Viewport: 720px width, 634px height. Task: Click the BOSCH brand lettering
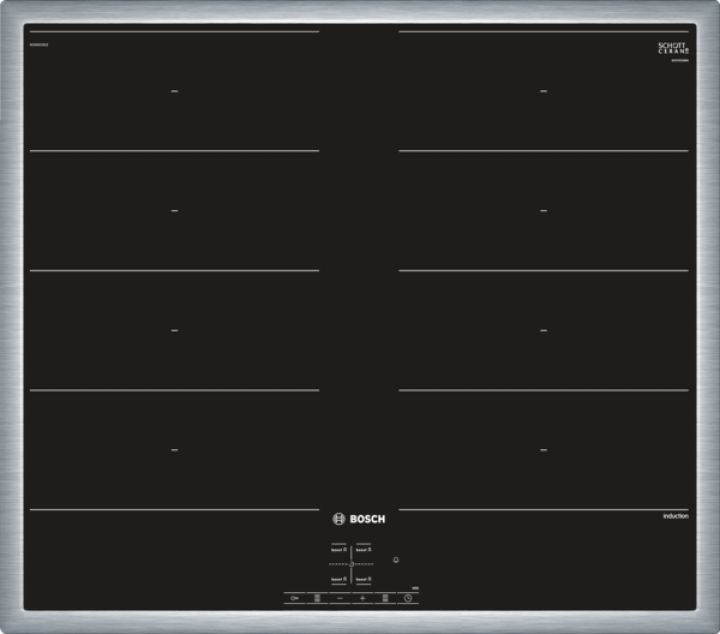tap(367, 519)
